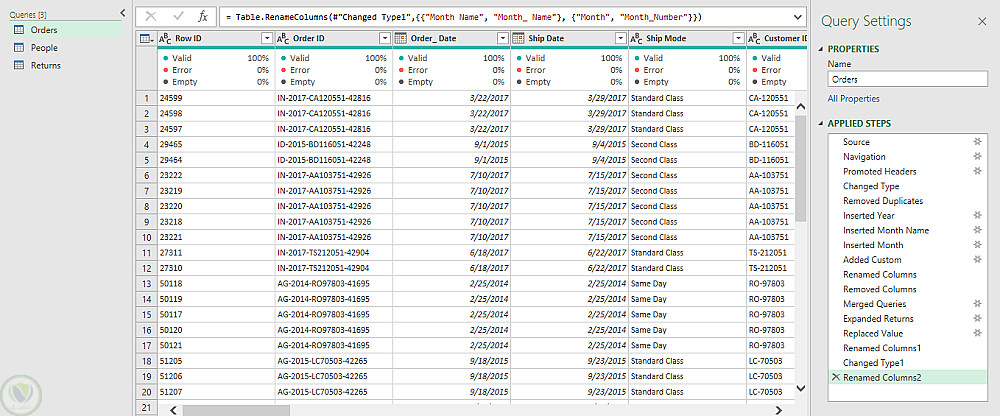Collapse the APPLIED STEPS section
Screen dimensions: 1000x416
point(821,124)
